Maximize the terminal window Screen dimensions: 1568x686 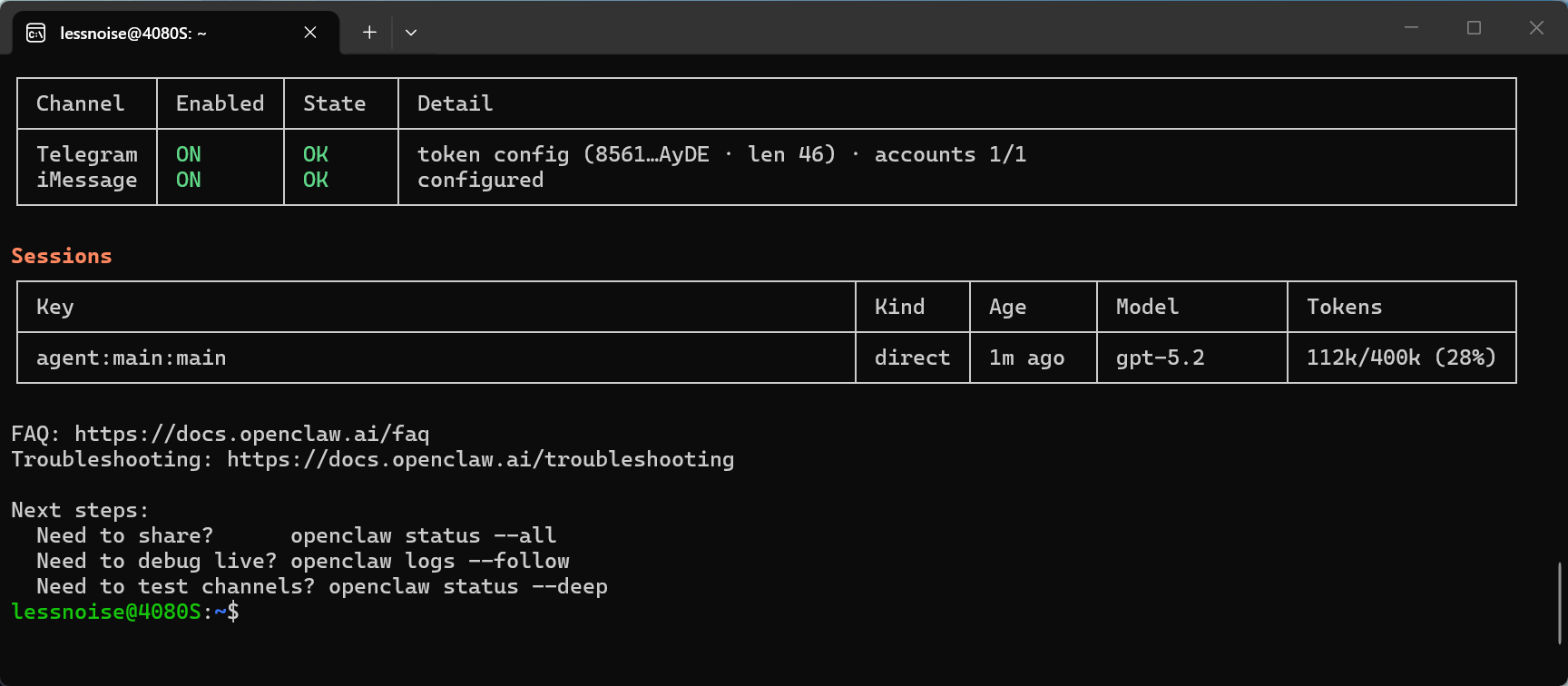tap(1474, 28)
